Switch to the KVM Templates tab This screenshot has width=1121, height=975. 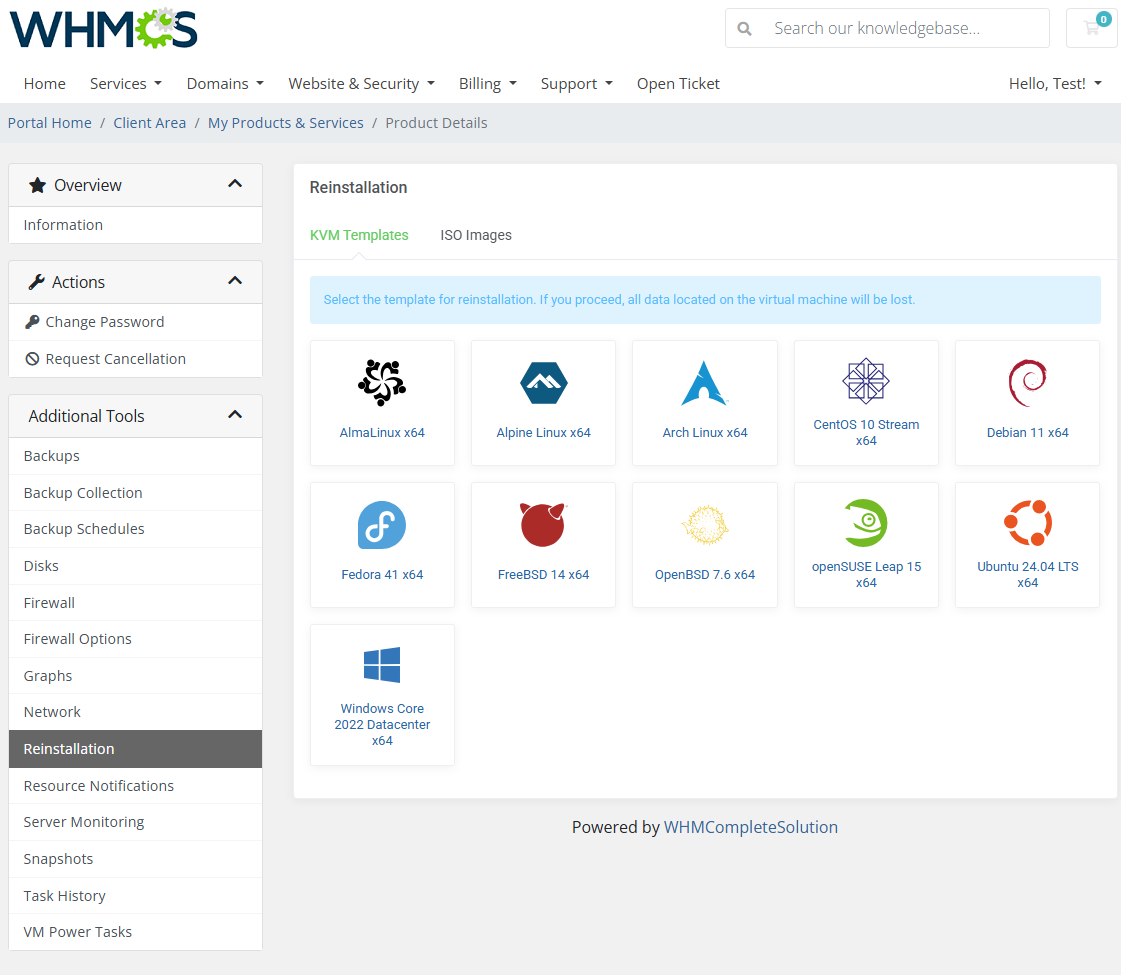(359, 235)
